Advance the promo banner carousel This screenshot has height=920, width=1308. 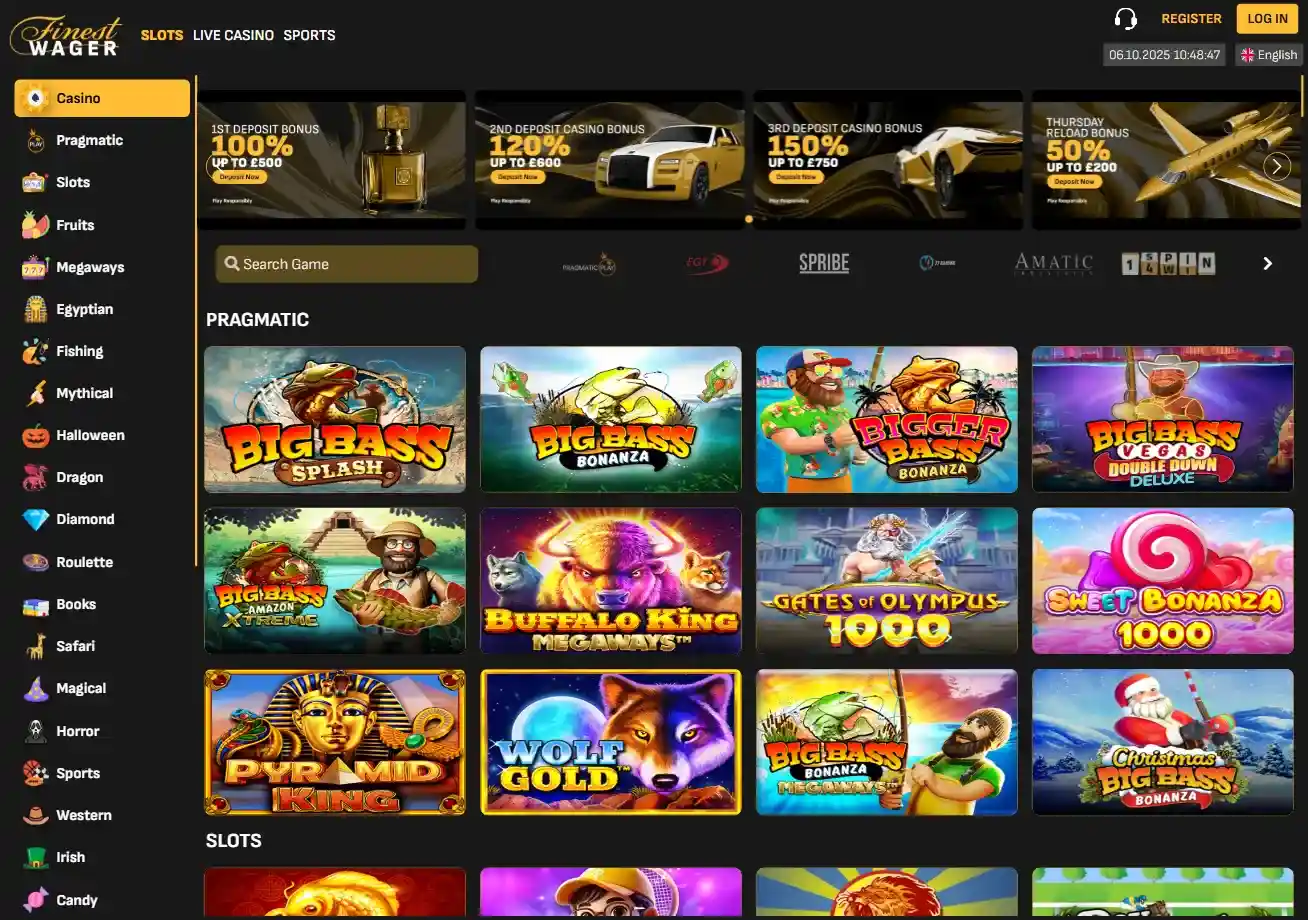[x=1277, y=165]
